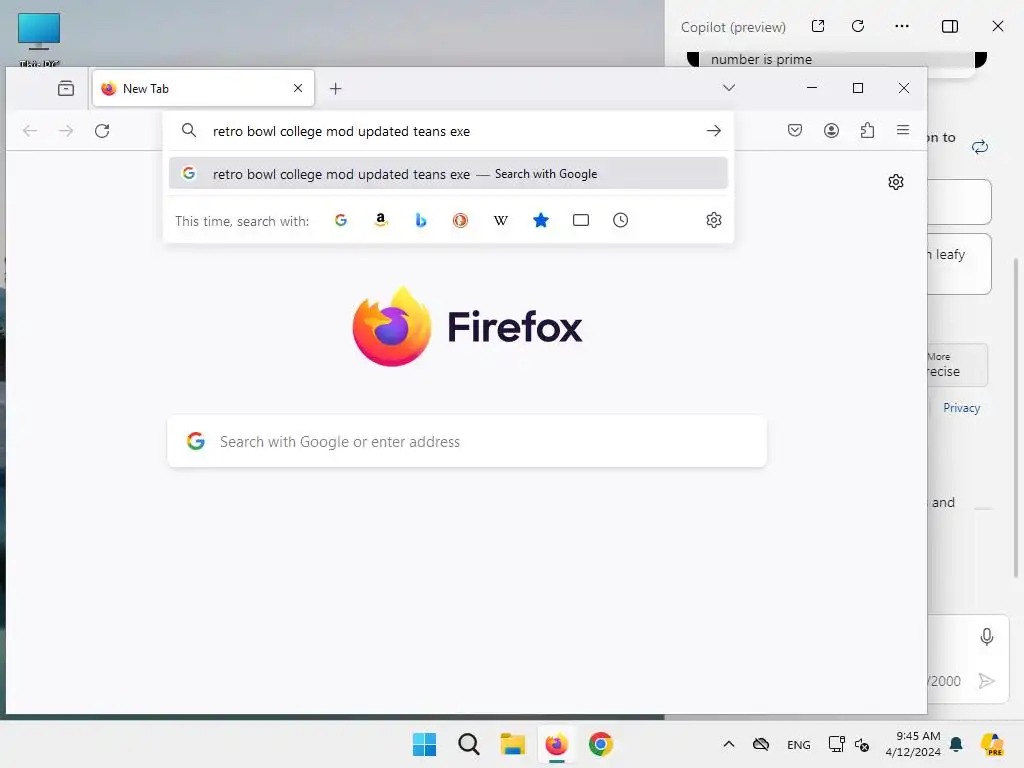Search in History using the clock icon
Screen dimensions: 1024x768
click(x=620, y=220)
